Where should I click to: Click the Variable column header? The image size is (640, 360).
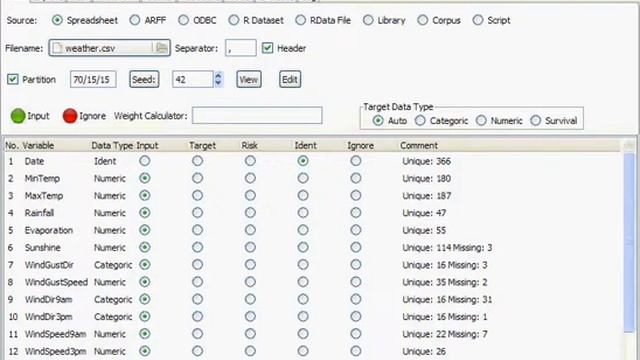coord(38,145)
